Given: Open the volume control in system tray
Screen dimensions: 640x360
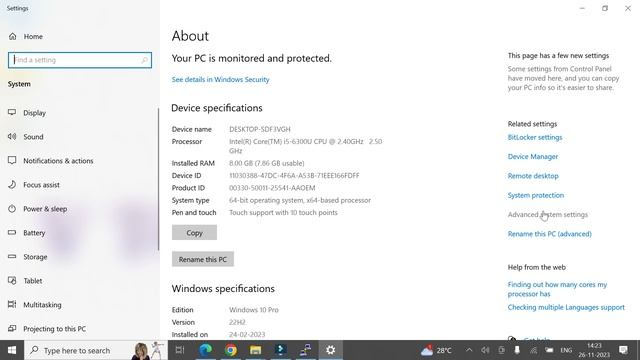Looking at the screenshot, I should point(485,350).
